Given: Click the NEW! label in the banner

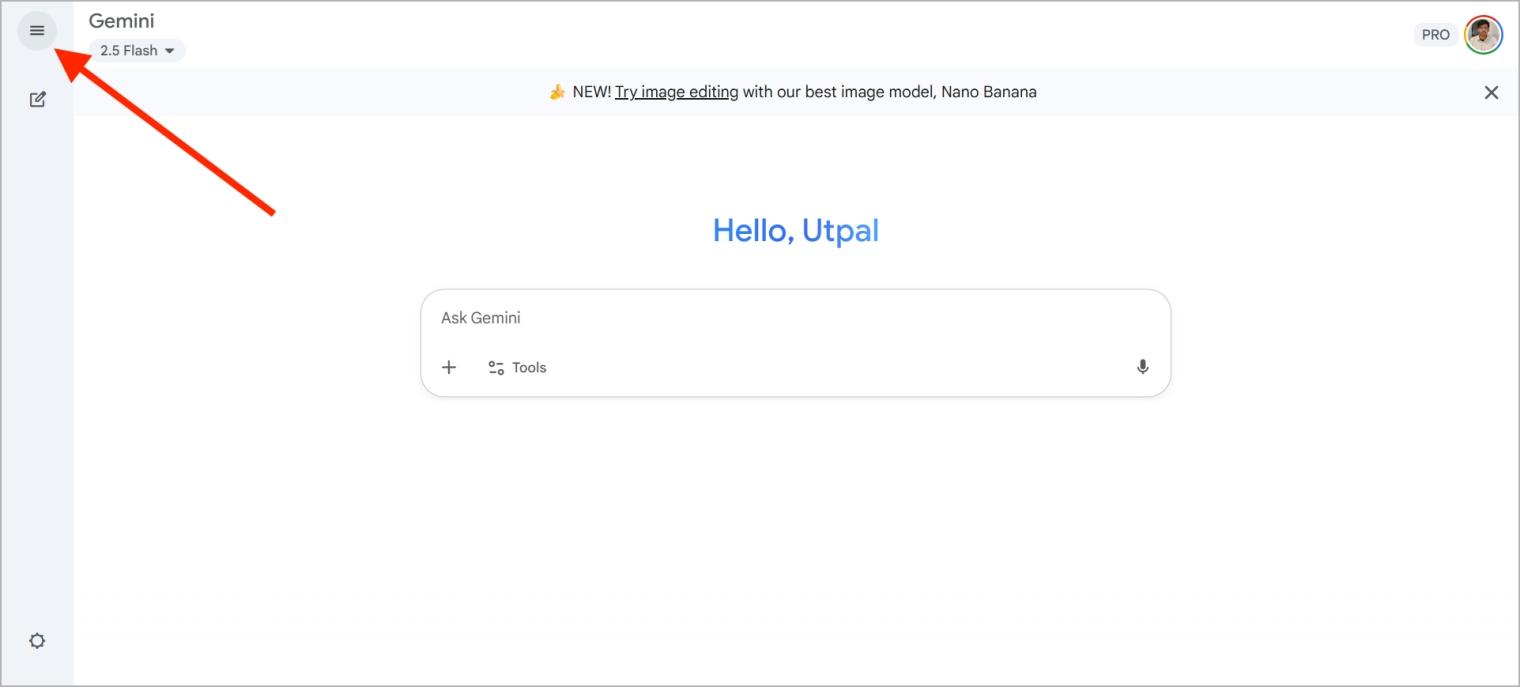Looking at the screenshot, I should point(591,92).
